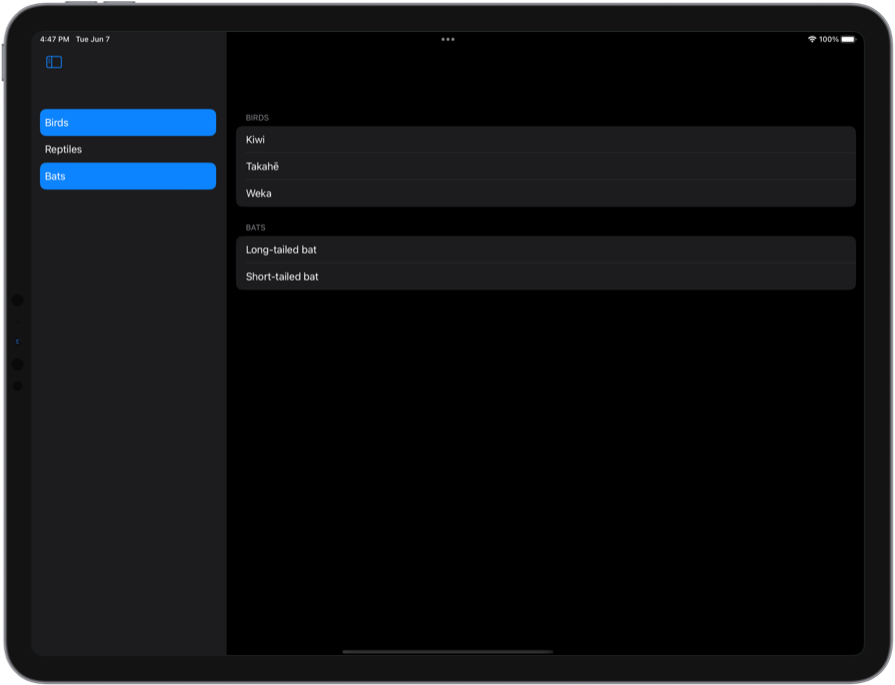895x685 pixels.
Task: Tap the BIRDS section header
Action: point(257,118)
